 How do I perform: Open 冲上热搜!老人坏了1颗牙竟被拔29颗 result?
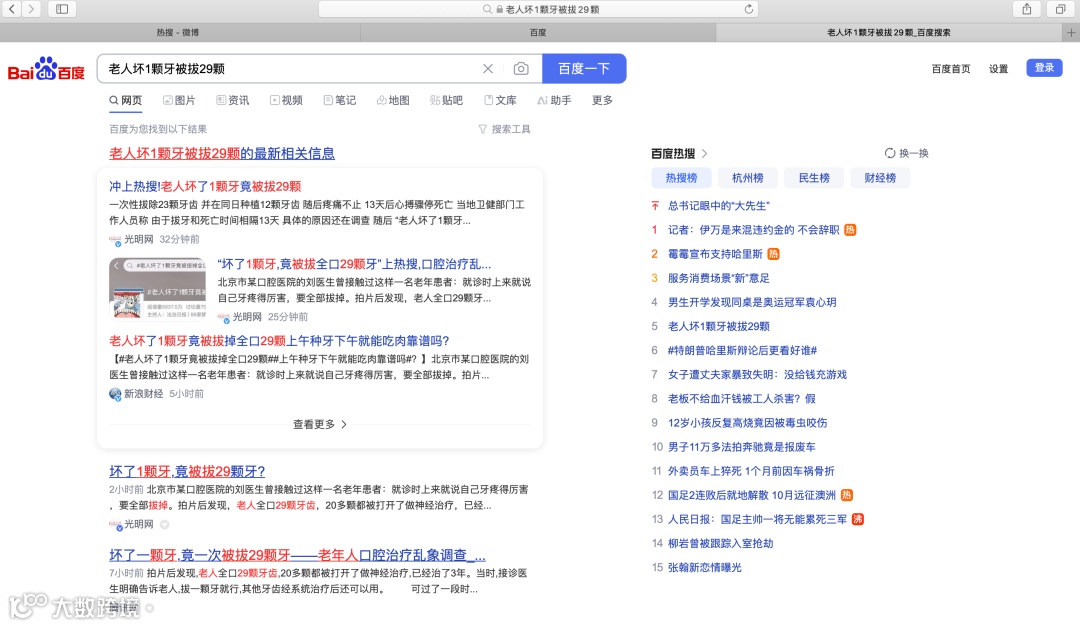point(205,186)
